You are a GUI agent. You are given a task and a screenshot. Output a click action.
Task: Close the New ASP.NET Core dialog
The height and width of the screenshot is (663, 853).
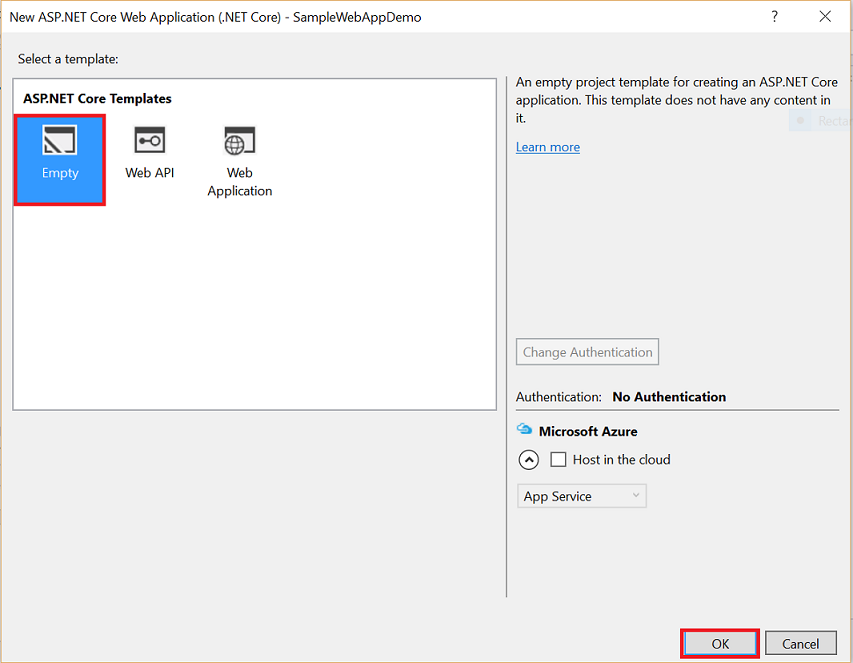tap(825, 16)
